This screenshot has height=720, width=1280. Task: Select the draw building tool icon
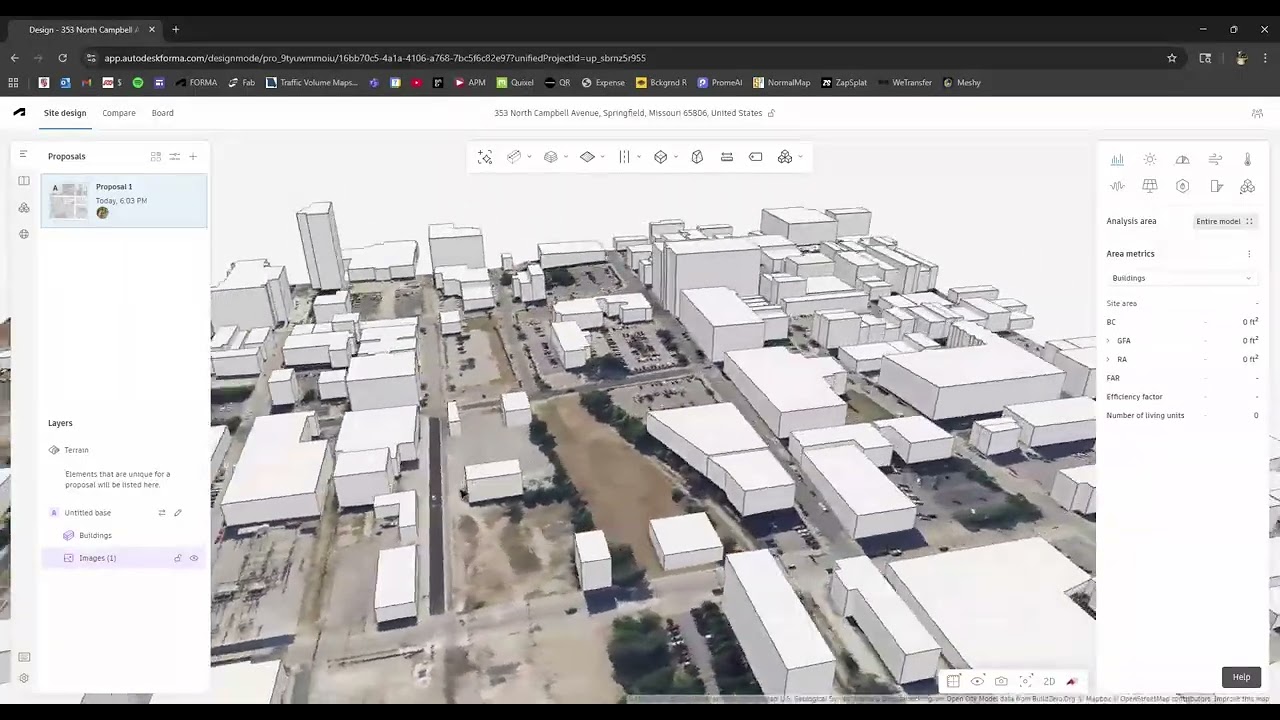(514, 157)
